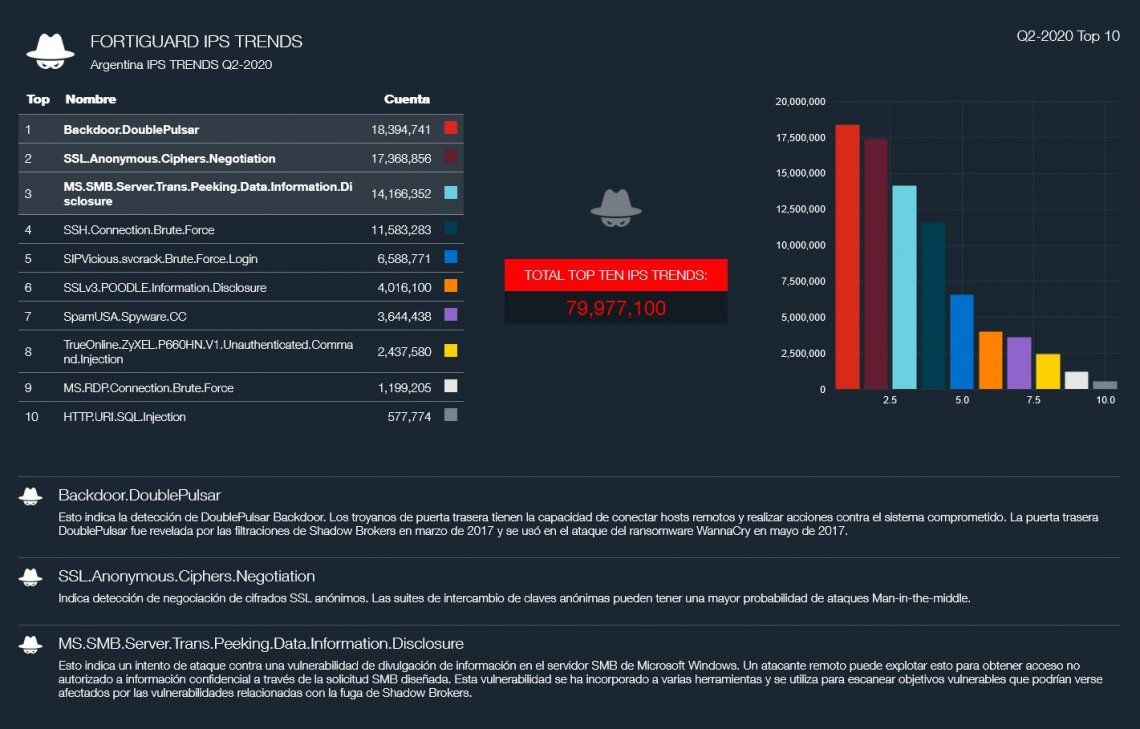This screenshot has height=729, width=1140.
Task: Click the white hacker hat logo beside FortiGuard IPS Trends
Action: (50, 51)
